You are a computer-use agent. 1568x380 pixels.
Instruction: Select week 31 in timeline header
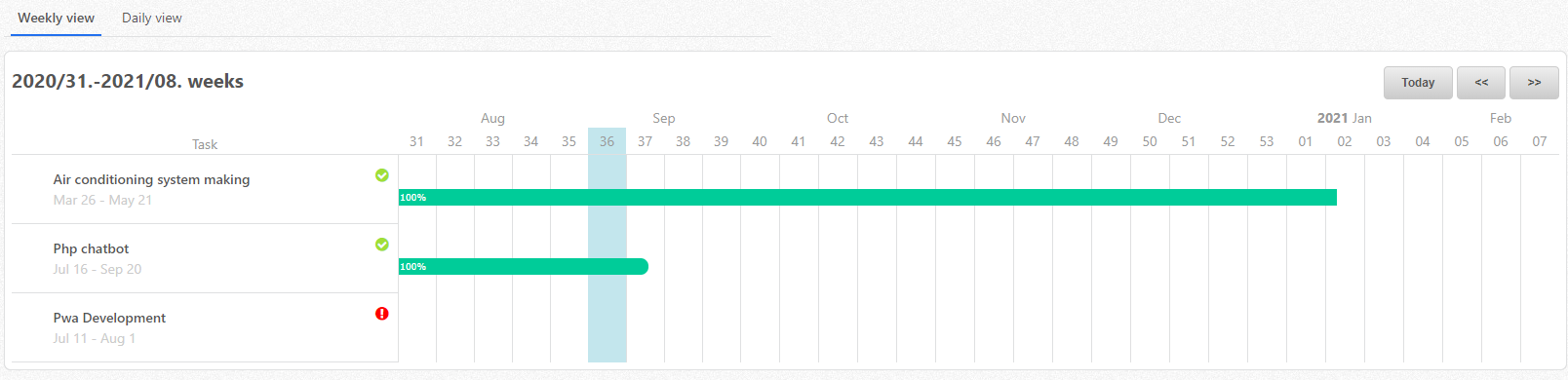click(x=416, y=141)
